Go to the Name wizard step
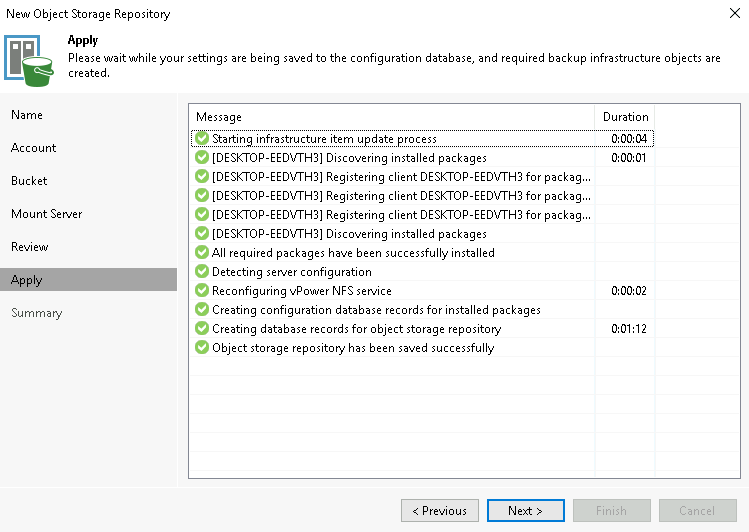 (27, 115)
